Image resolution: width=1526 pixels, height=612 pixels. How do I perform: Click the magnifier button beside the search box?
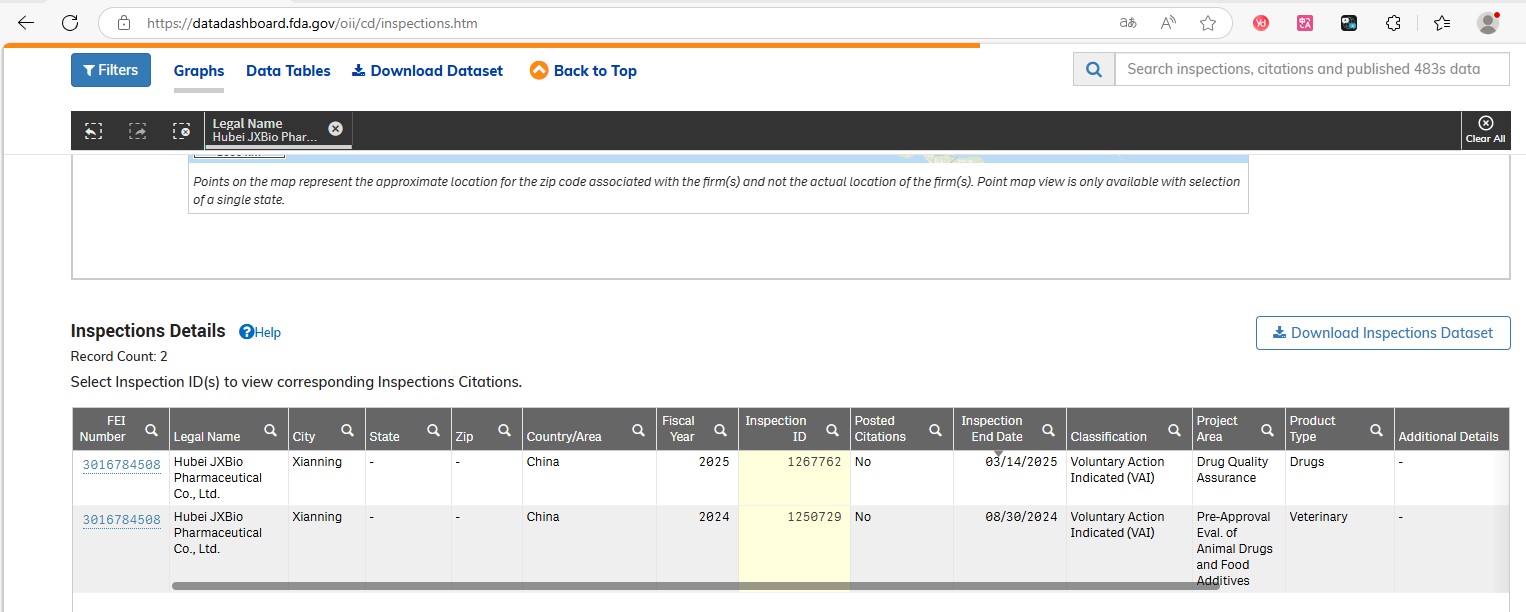pyautogui.click(x=1094, y=69)
